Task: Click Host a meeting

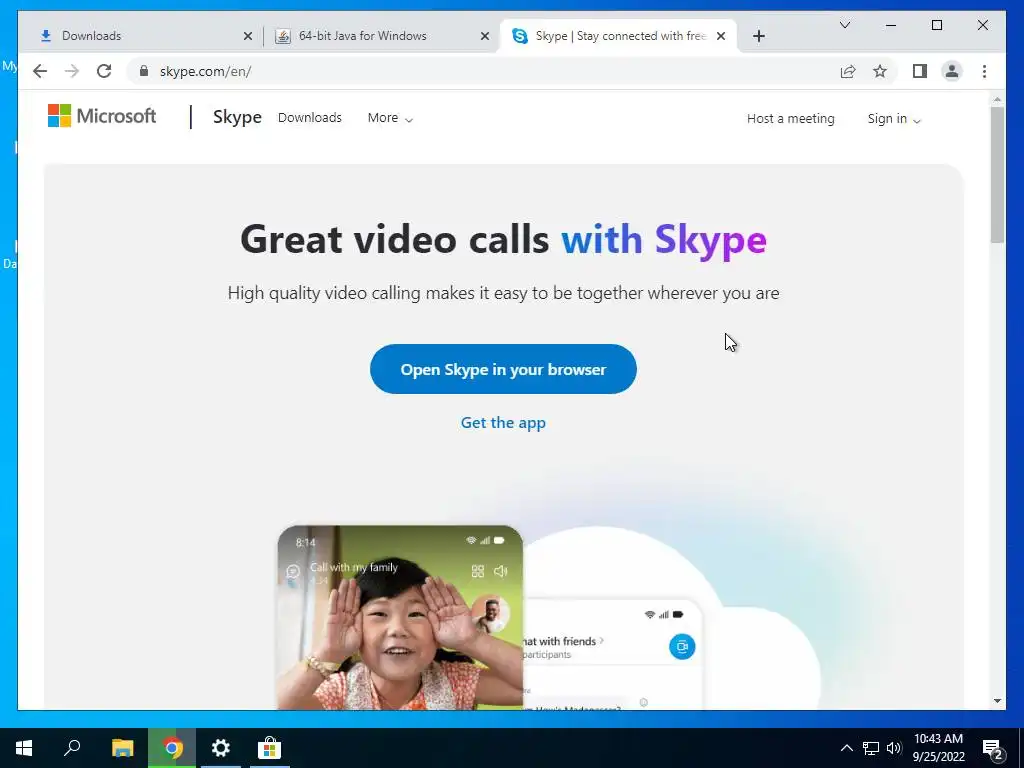Action: (x=790, y=119)
